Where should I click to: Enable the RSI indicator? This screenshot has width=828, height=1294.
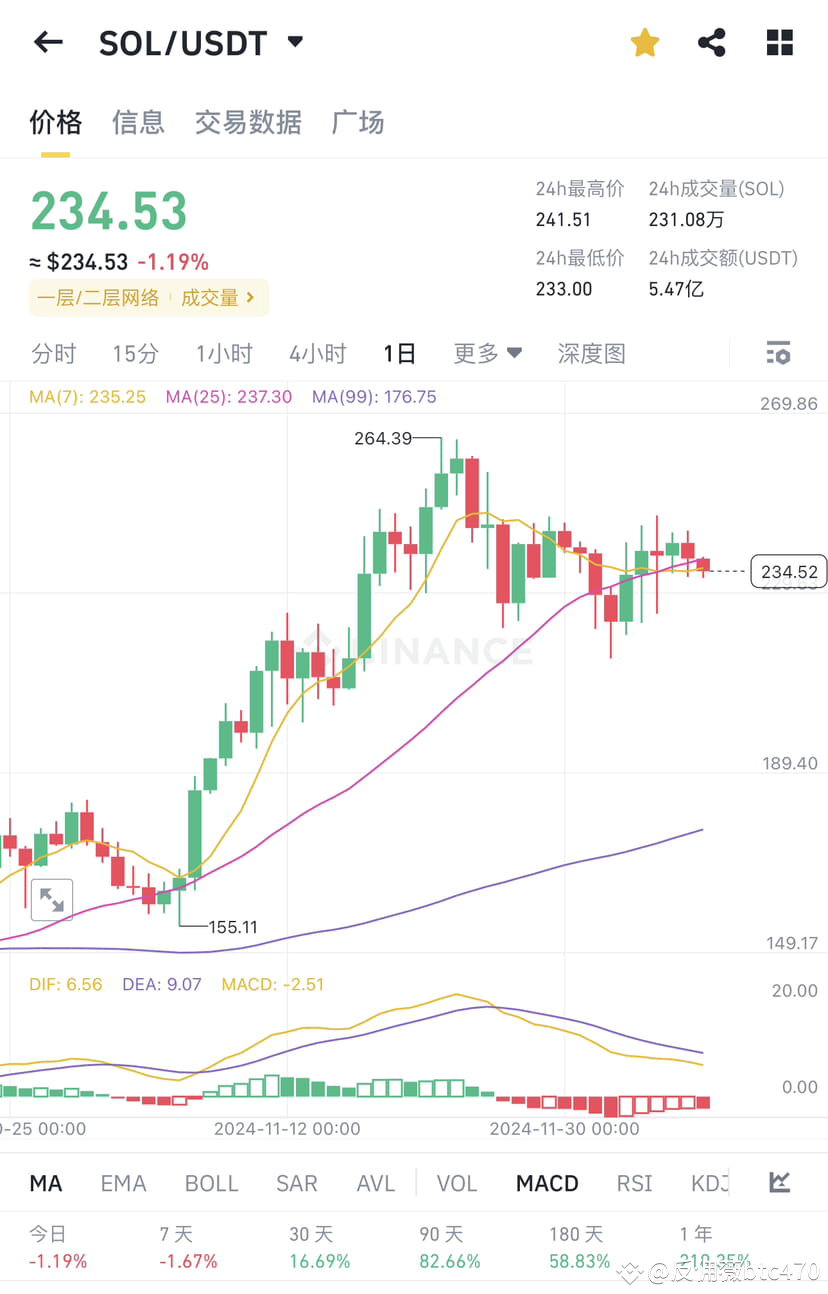coord(634,1182)
